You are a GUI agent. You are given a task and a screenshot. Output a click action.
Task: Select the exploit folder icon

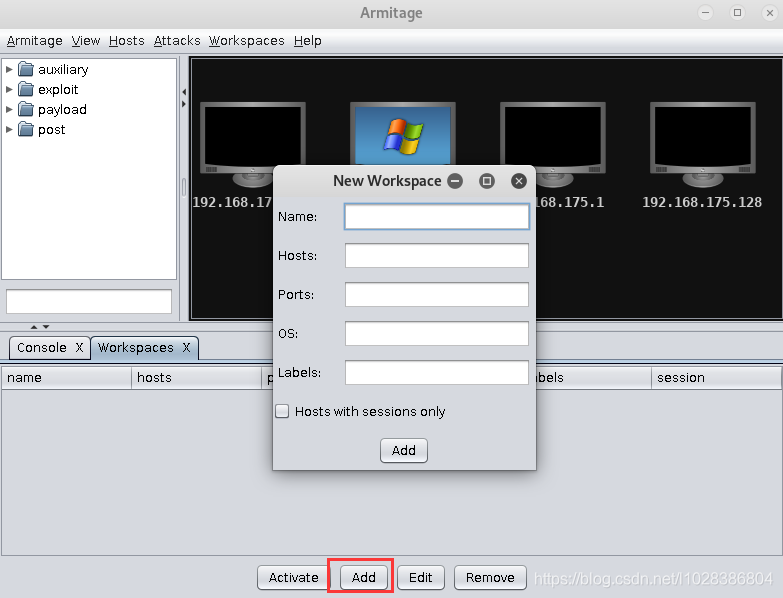pos(26,89)
